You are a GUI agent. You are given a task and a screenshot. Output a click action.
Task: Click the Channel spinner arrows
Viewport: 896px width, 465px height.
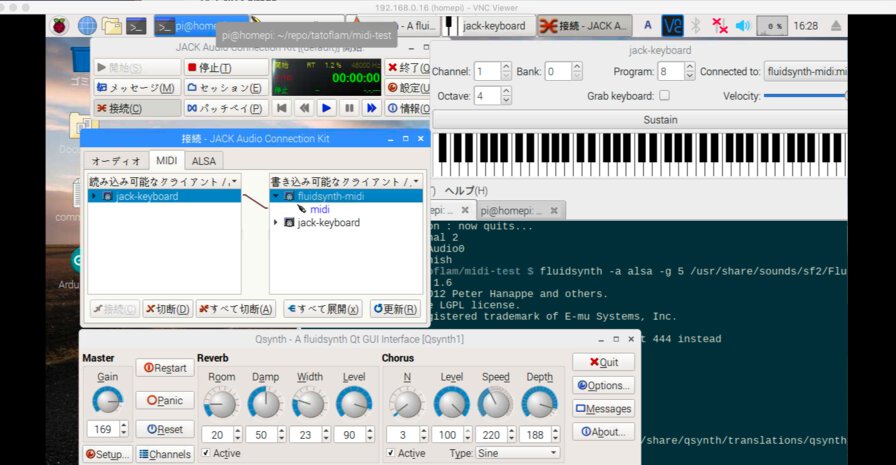(x=506, y=71)
